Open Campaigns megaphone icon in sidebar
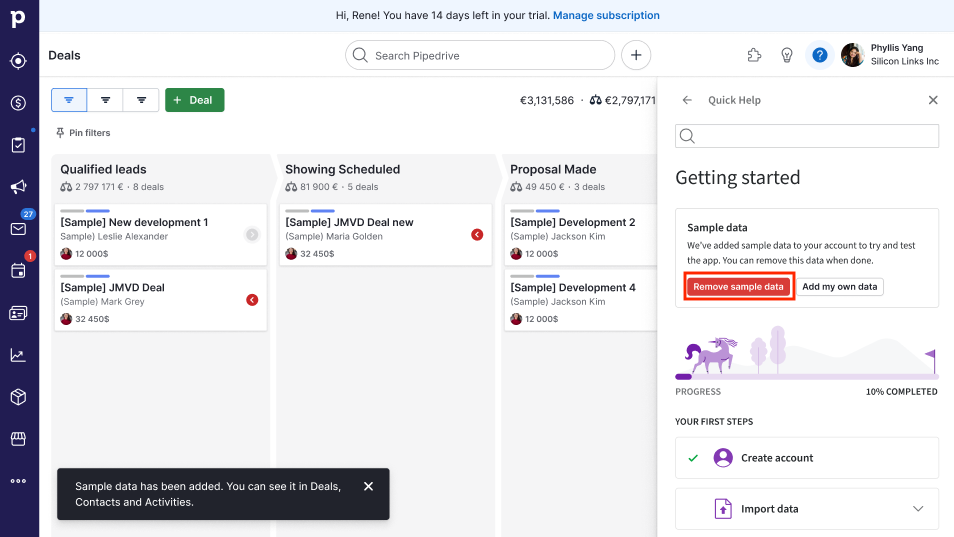954x537 pixels. [x=18, y=187]
